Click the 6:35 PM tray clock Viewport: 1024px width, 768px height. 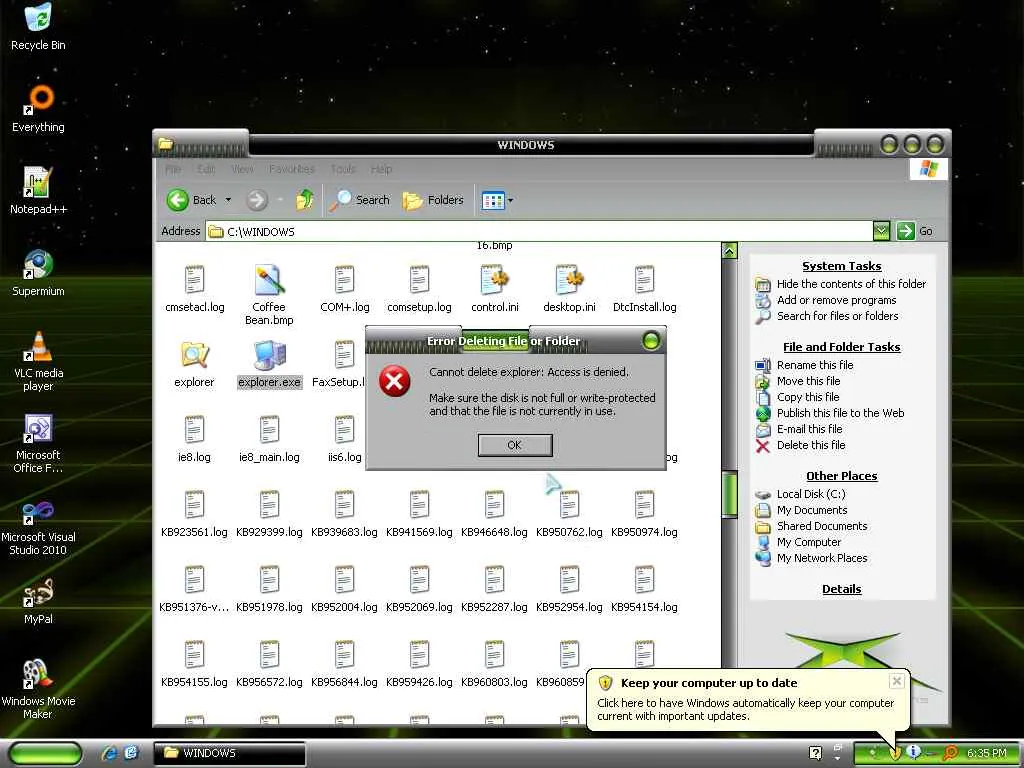click(986, 753)
